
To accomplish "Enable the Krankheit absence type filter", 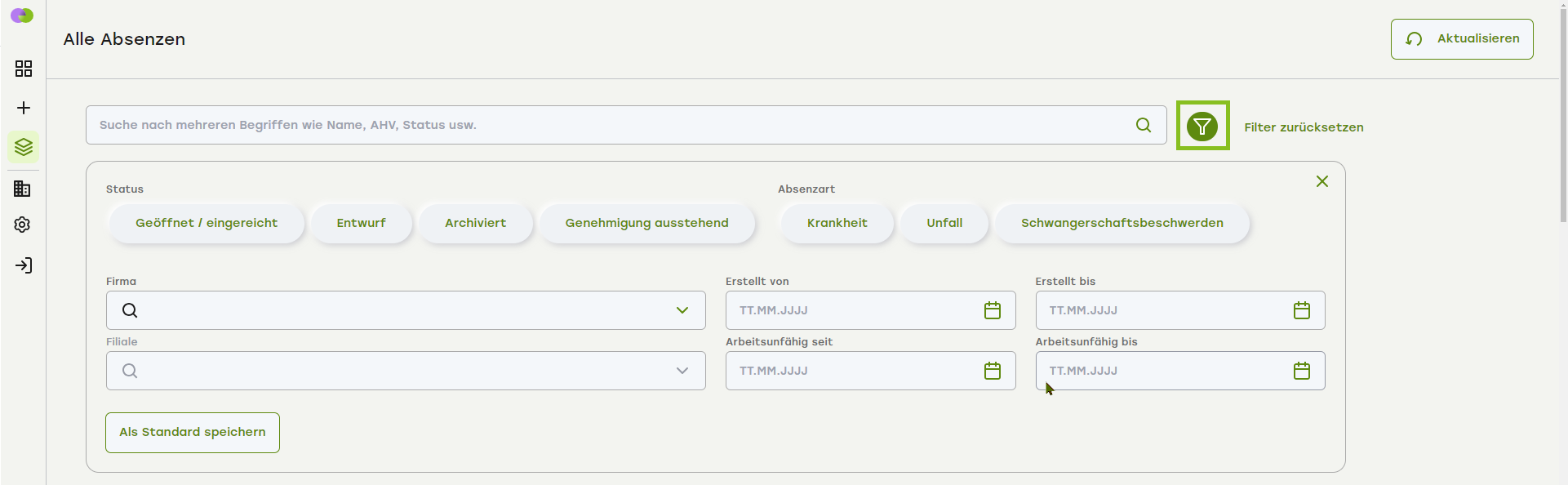I will click(837, 223).
